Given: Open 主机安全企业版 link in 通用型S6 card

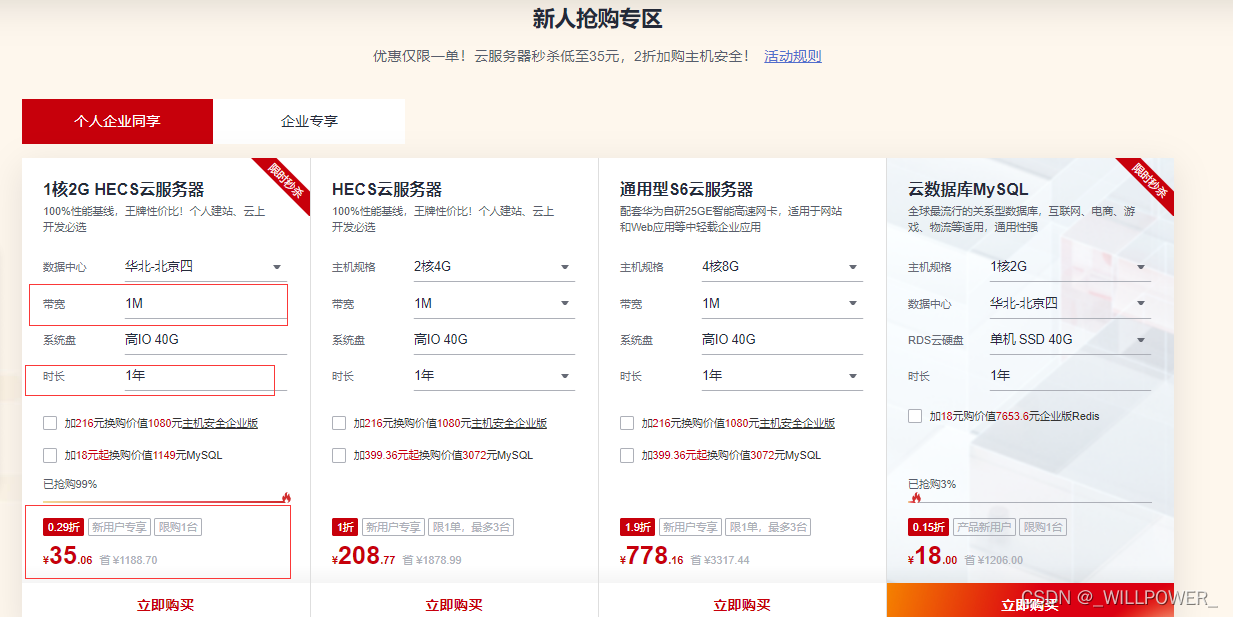Looking at the screenshot, I should click(x=797, y=423).
